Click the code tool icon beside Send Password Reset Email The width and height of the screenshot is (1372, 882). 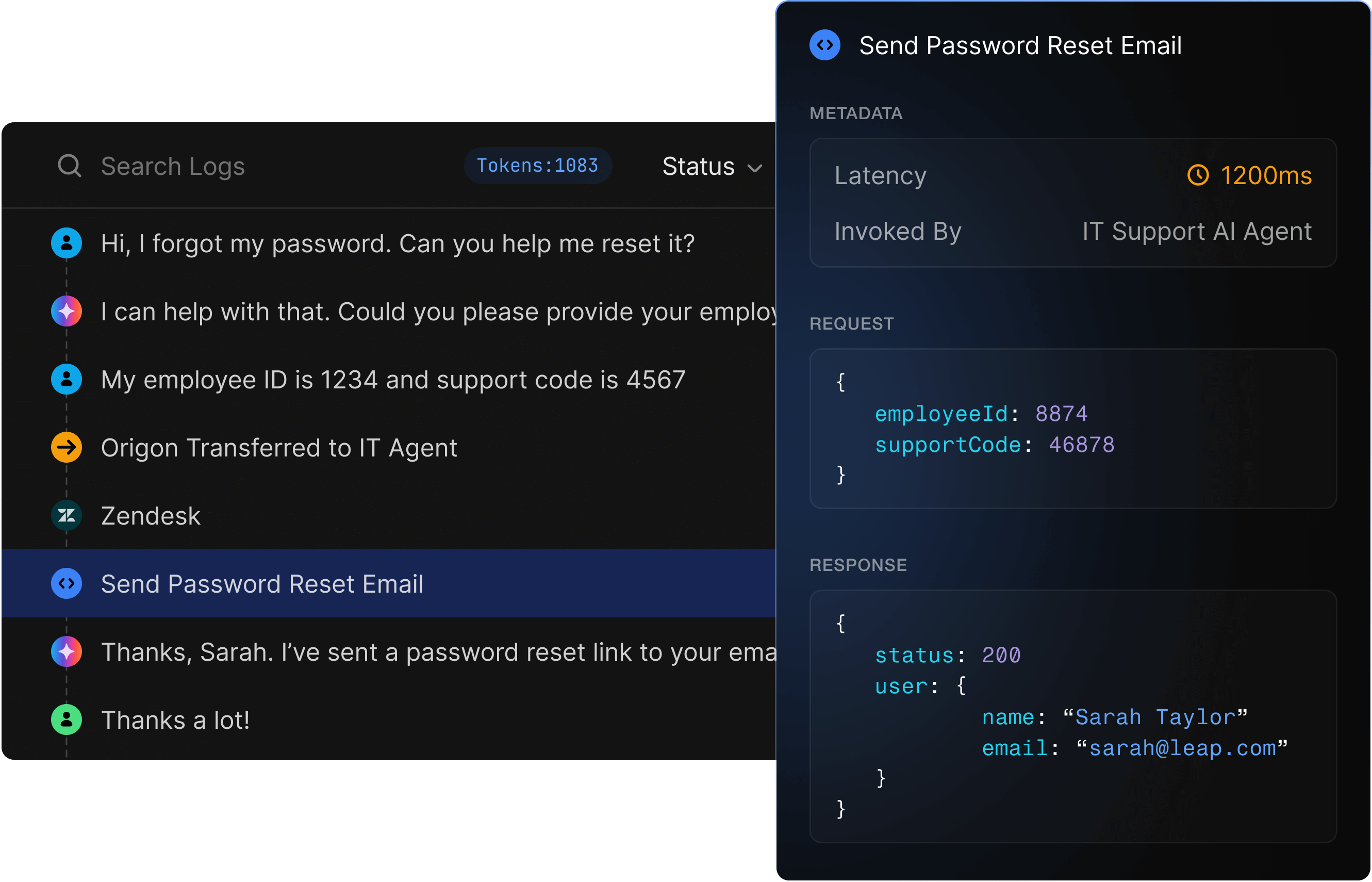[67, 583]
